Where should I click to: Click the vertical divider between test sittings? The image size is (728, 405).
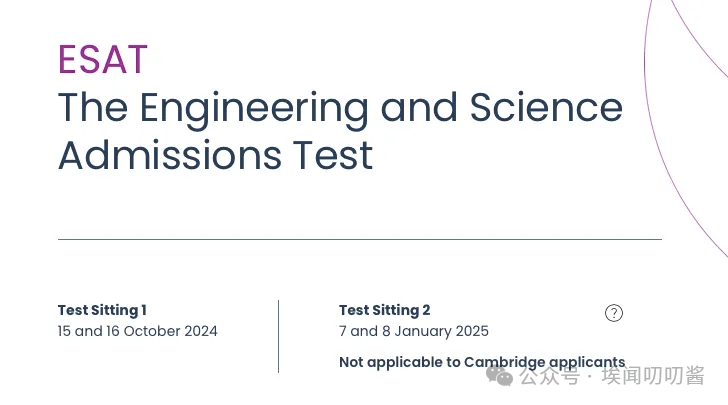coord(279,336)
